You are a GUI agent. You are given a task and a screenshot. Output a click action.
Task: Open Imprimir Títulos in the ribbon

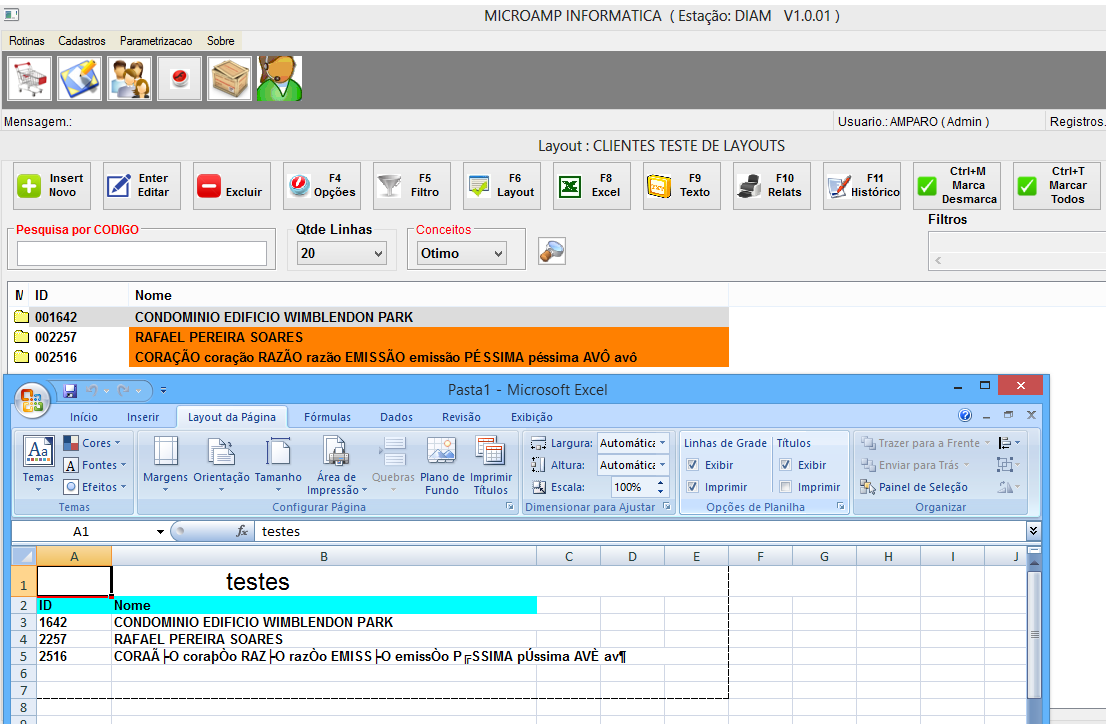coord(490,465)
